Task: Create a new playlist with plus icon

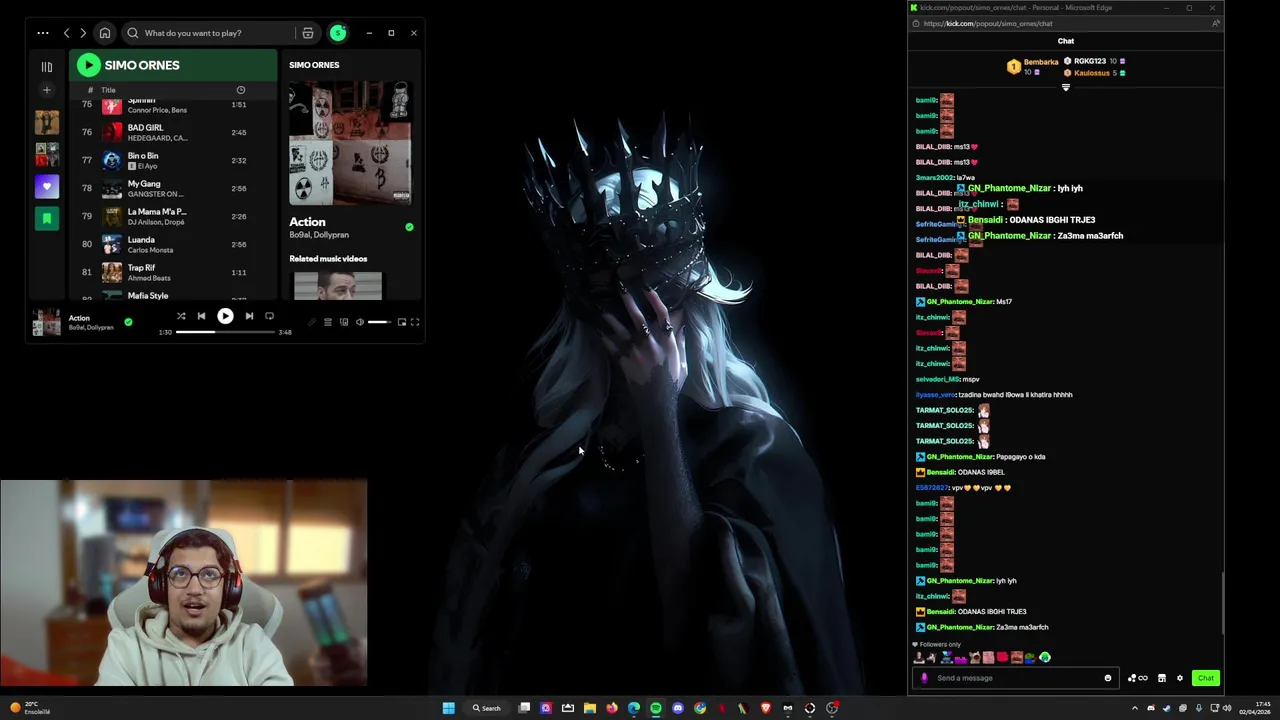Action: pyautogui.click(x=47, y=90)
